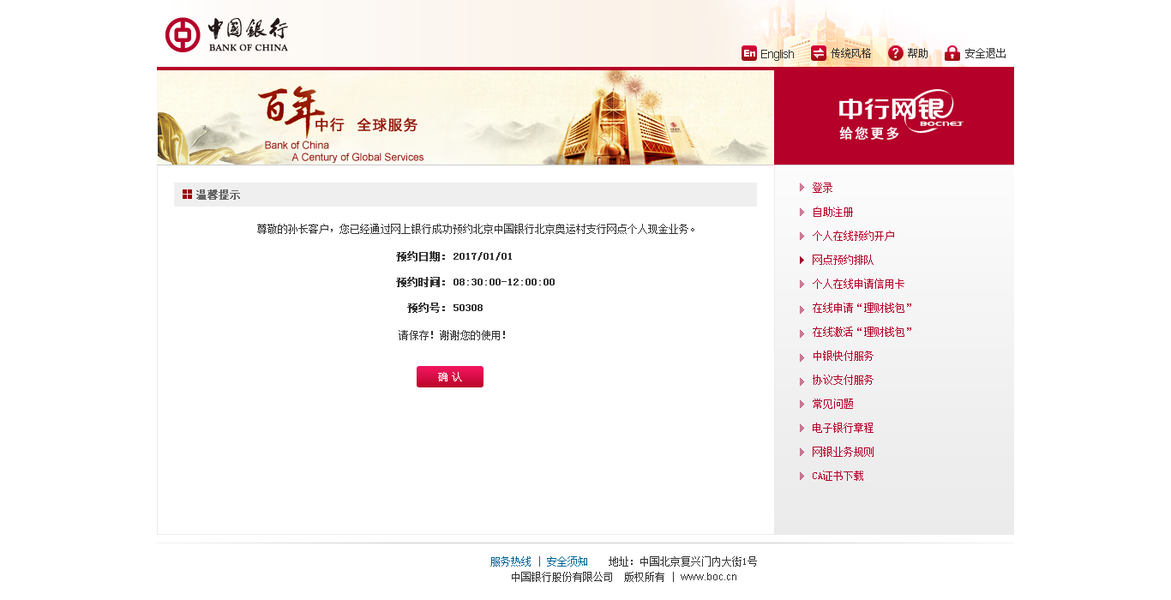Click the 传统风格 switch icon
Image resolution: width=1171 pixels, height=600 pixels.
(819, 53)
